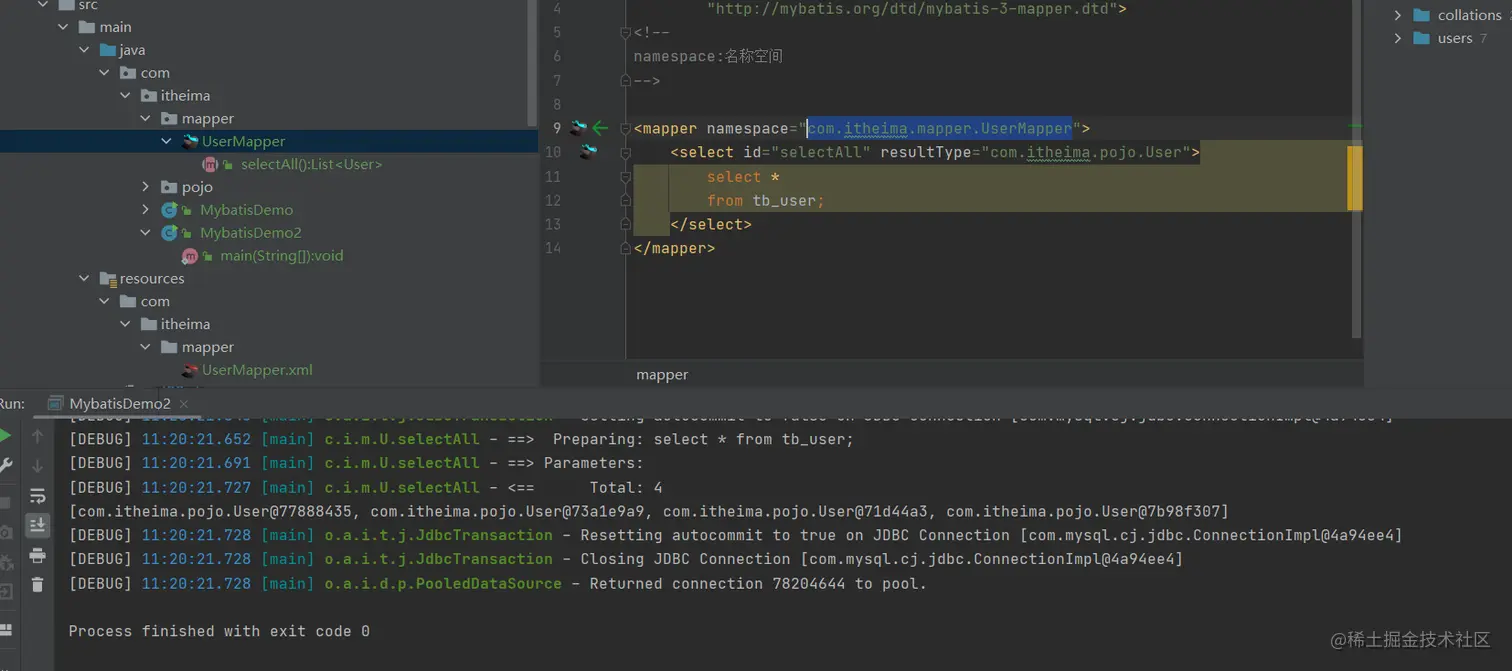Screen dimensions: 1512x671
Task: Collapse UserMapper interface node chevron
Action: click(167, 141)
